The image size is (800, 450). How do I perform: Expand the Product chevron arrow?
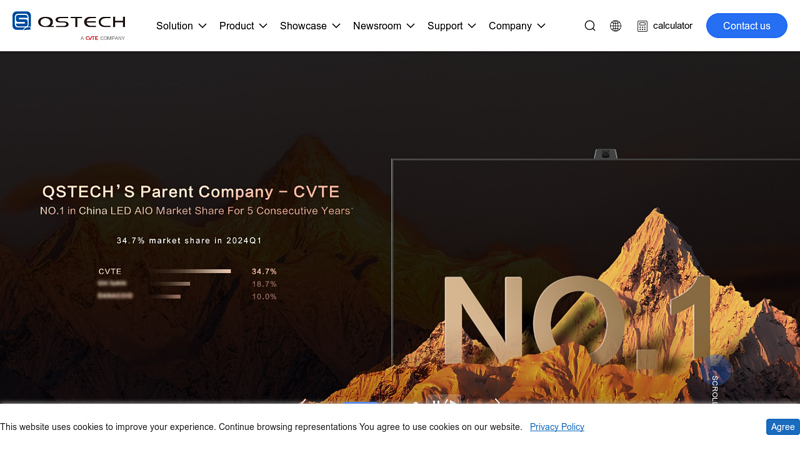[263, 26]
